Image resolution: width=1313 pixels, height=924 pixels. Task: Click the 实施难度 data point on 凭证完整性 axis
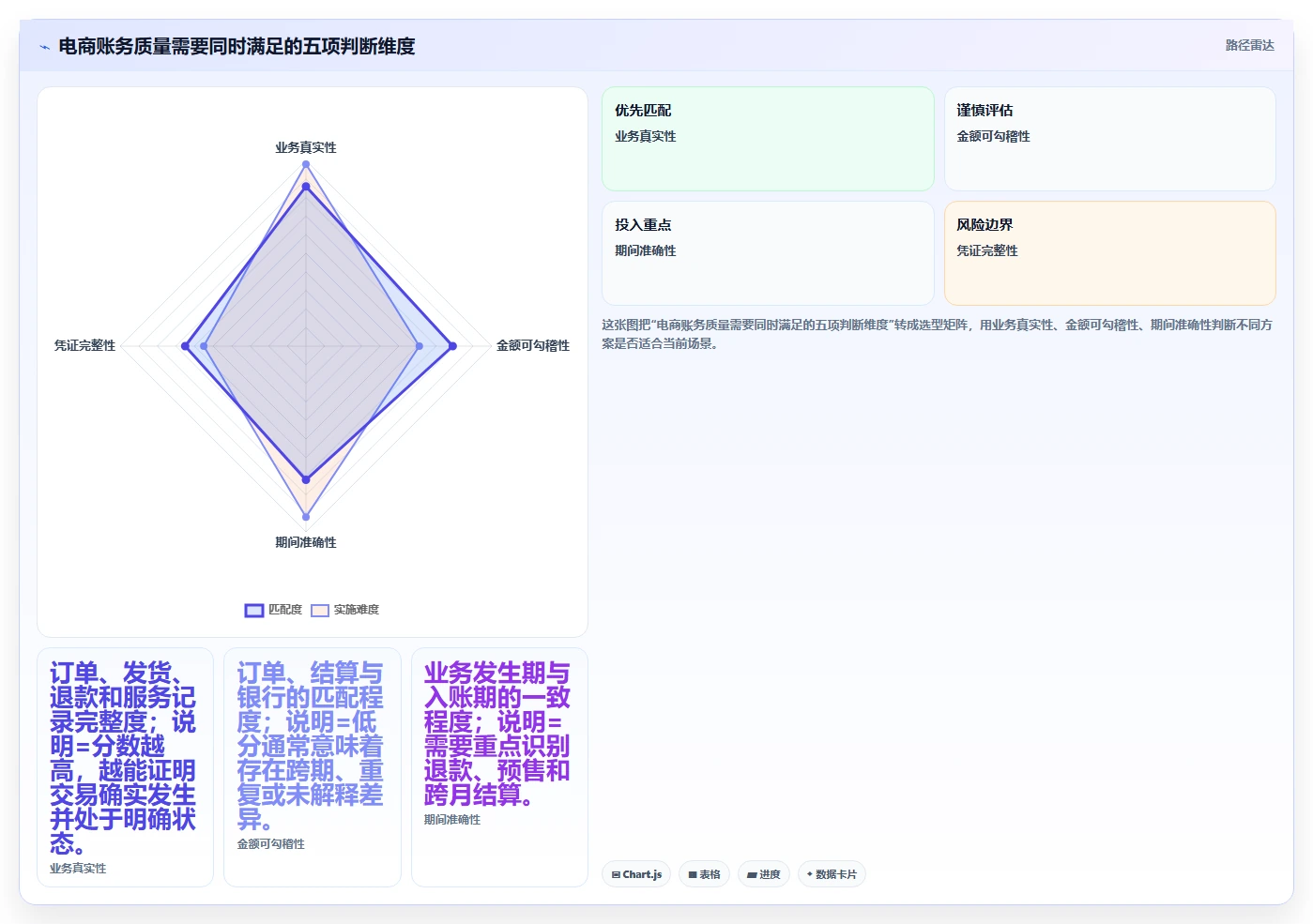[204, 346]
